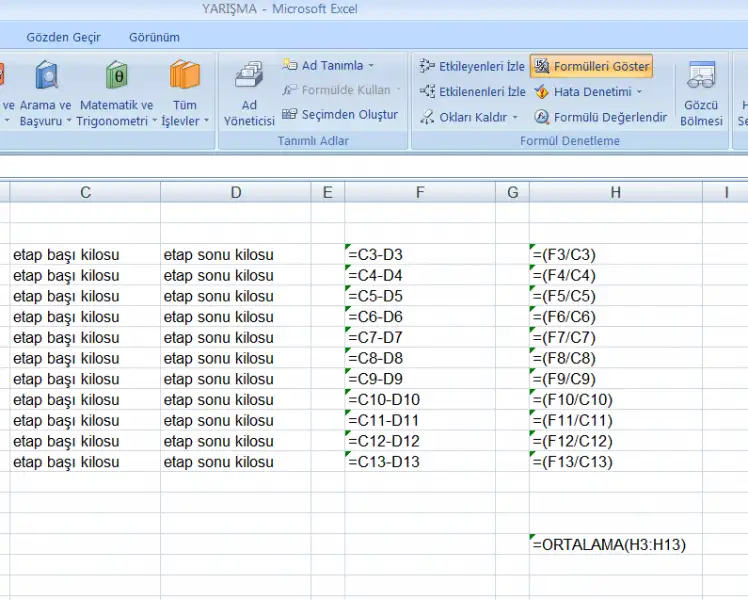Screen dimensions: 748x600
Task: Click Etkileyenleri İzle trace precedents
Action: [x=472, y=67]
